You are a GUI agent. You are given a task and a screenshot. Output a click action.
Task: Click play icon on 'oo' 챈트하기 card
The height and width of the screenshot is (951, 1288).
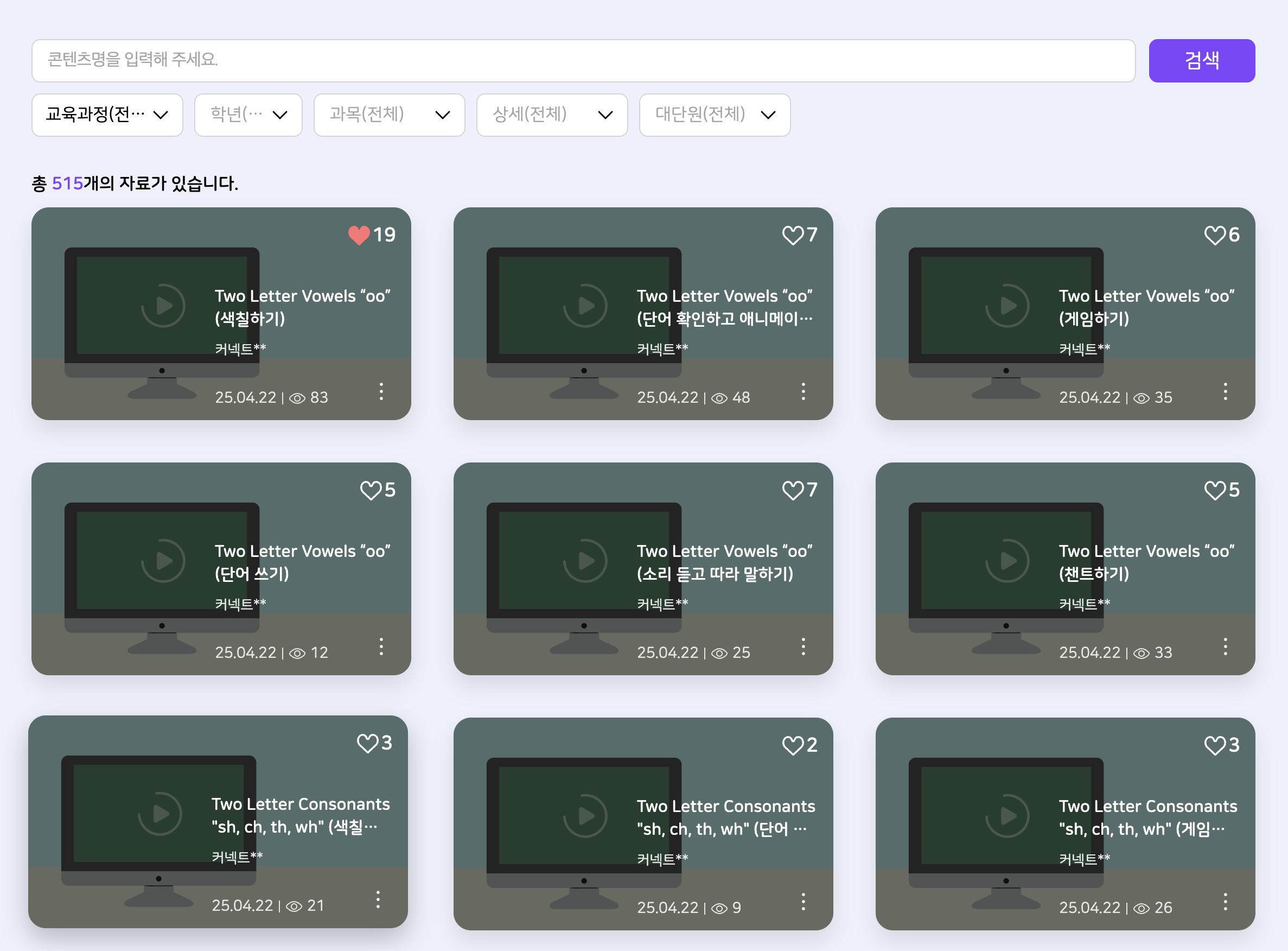pyautogui.click(x=1008, y=561)
